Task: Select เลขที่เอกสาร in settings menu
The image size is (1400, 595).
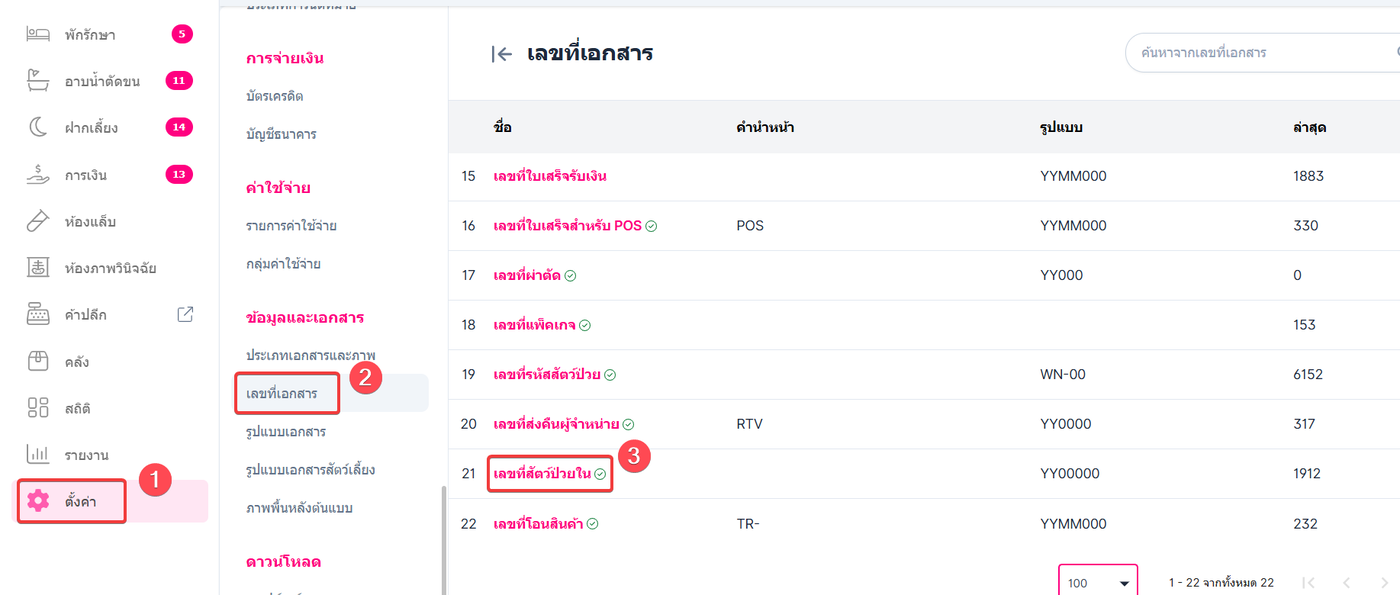Action: (x=282, y=394)
